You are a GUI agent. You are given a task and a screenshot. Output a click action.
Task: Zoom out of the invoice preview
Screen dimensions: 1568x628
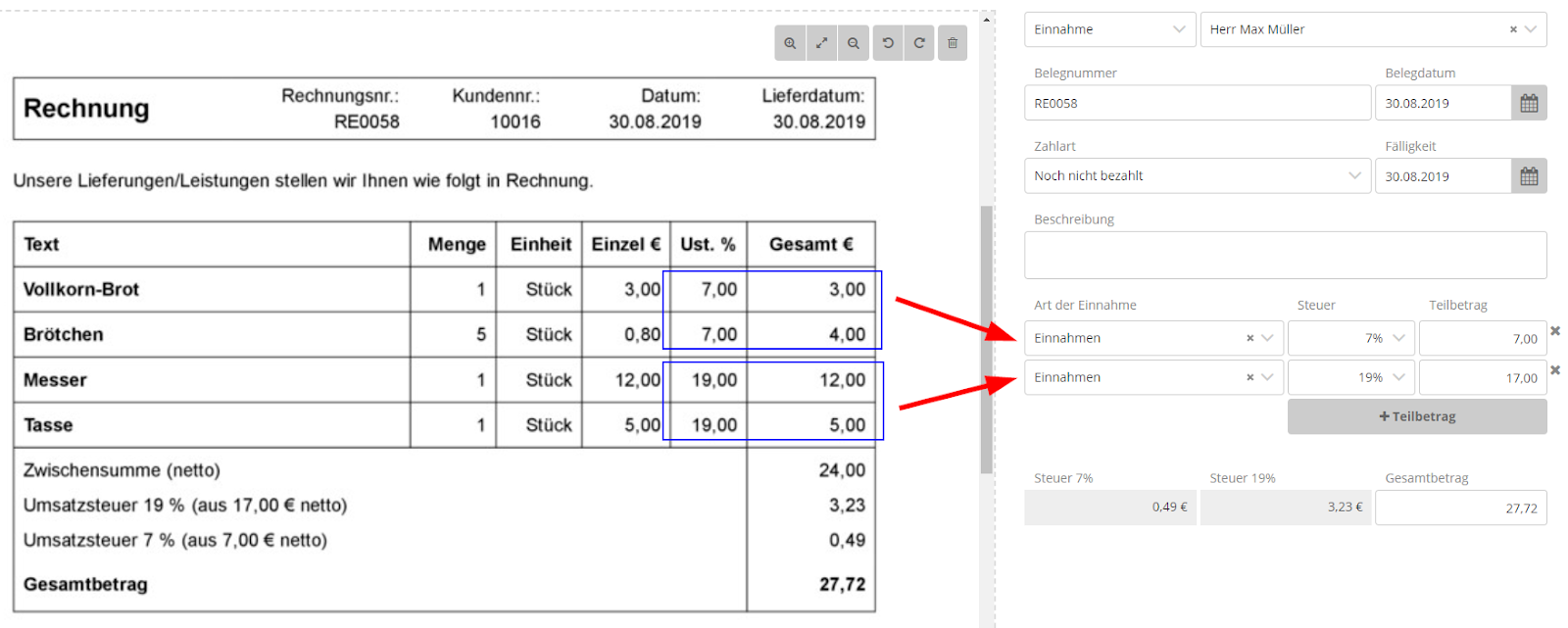[x=854, y=43]
